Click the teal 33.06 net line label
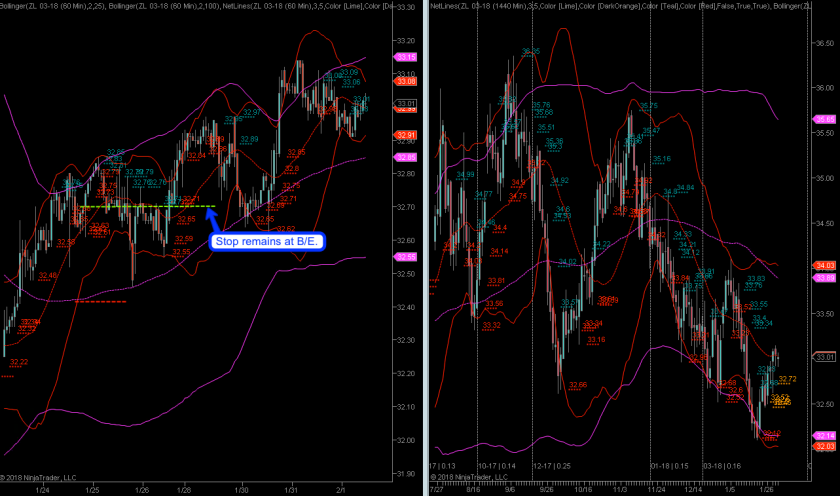This screenshot has width=840, height=496. pos(351,82)
